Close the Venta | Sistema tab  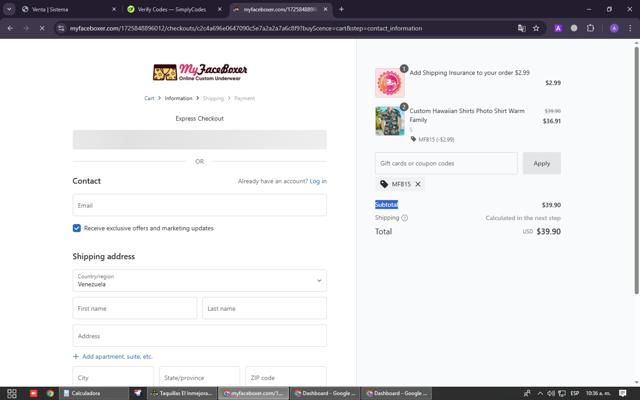click(114, 9)
